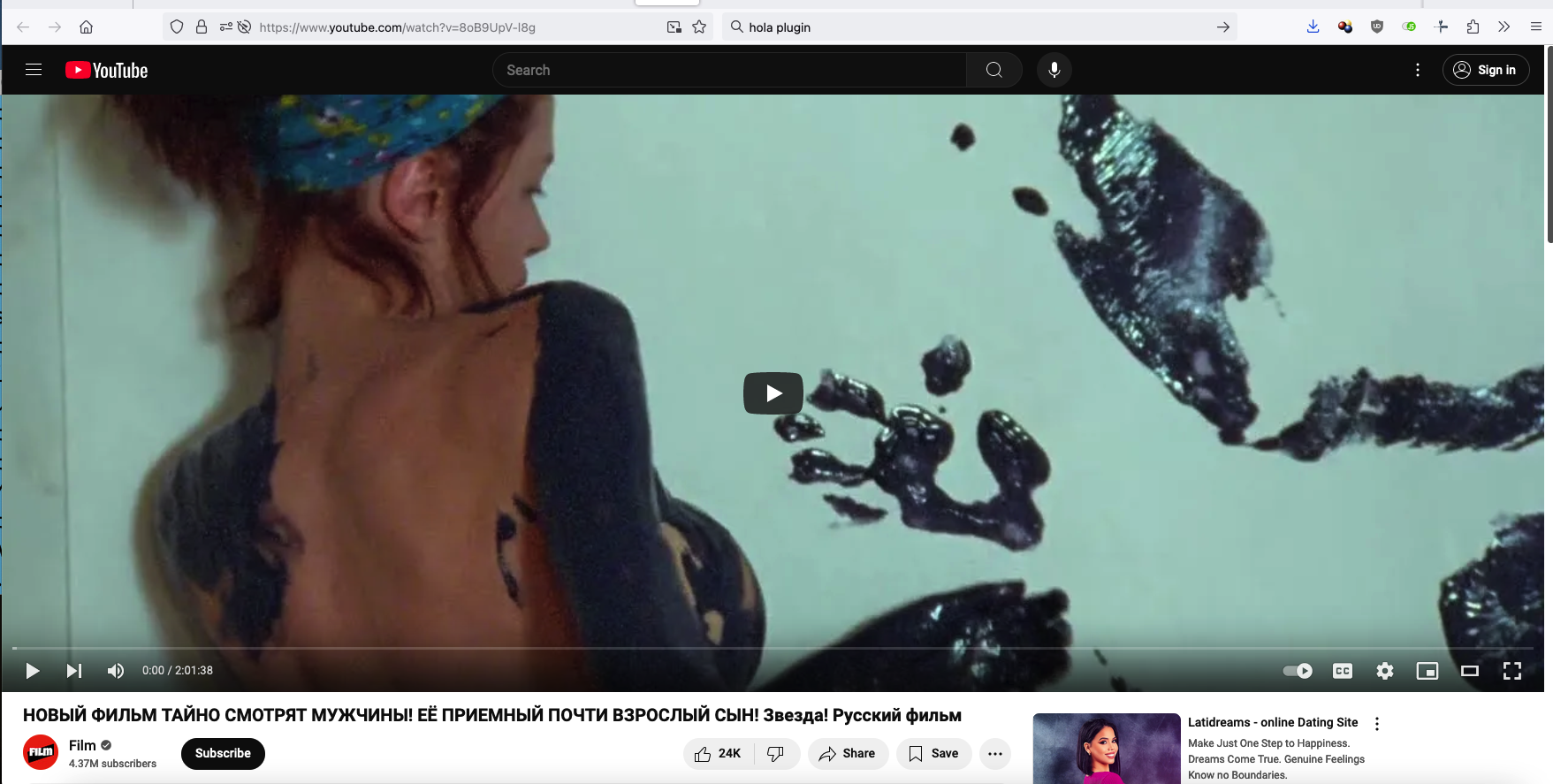Screen dimensions: 1553x784
Task: Share this video
Action: 848,754
